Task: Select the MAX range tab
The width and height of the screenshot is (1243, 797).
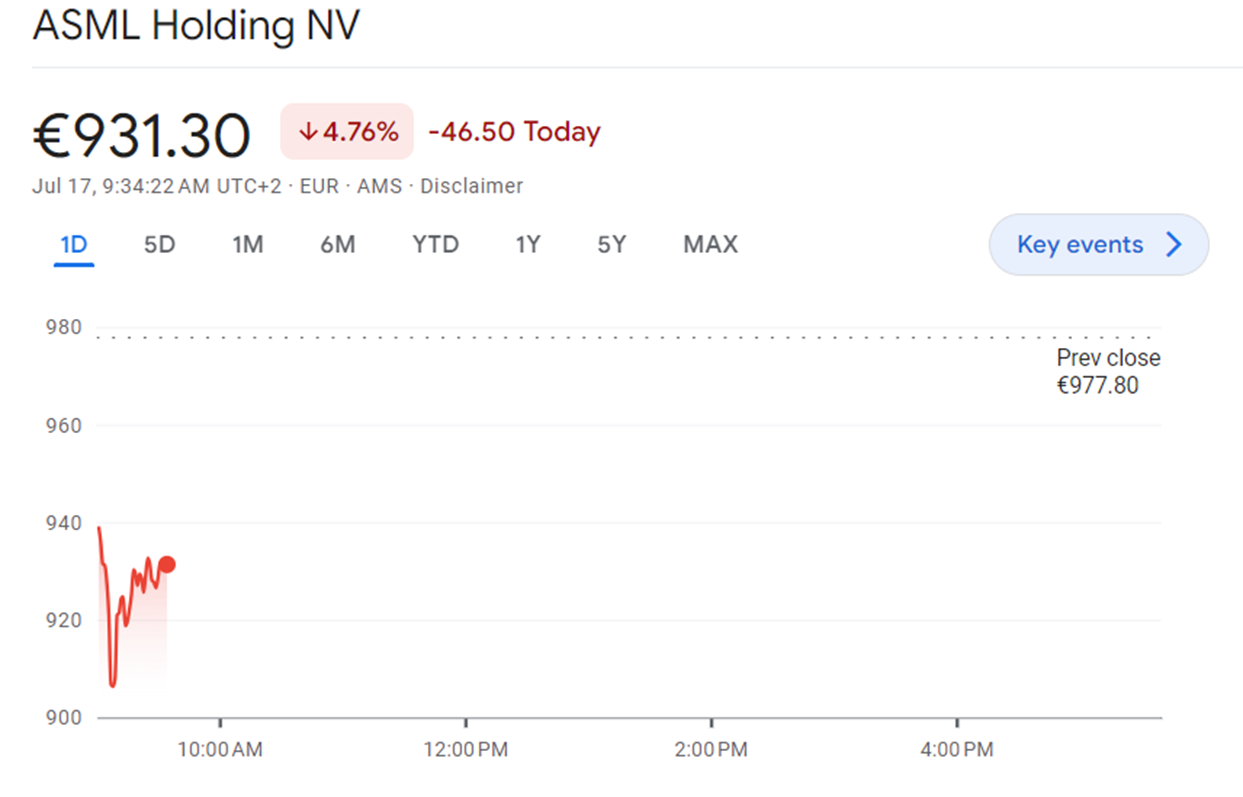Action: (710, 245)
